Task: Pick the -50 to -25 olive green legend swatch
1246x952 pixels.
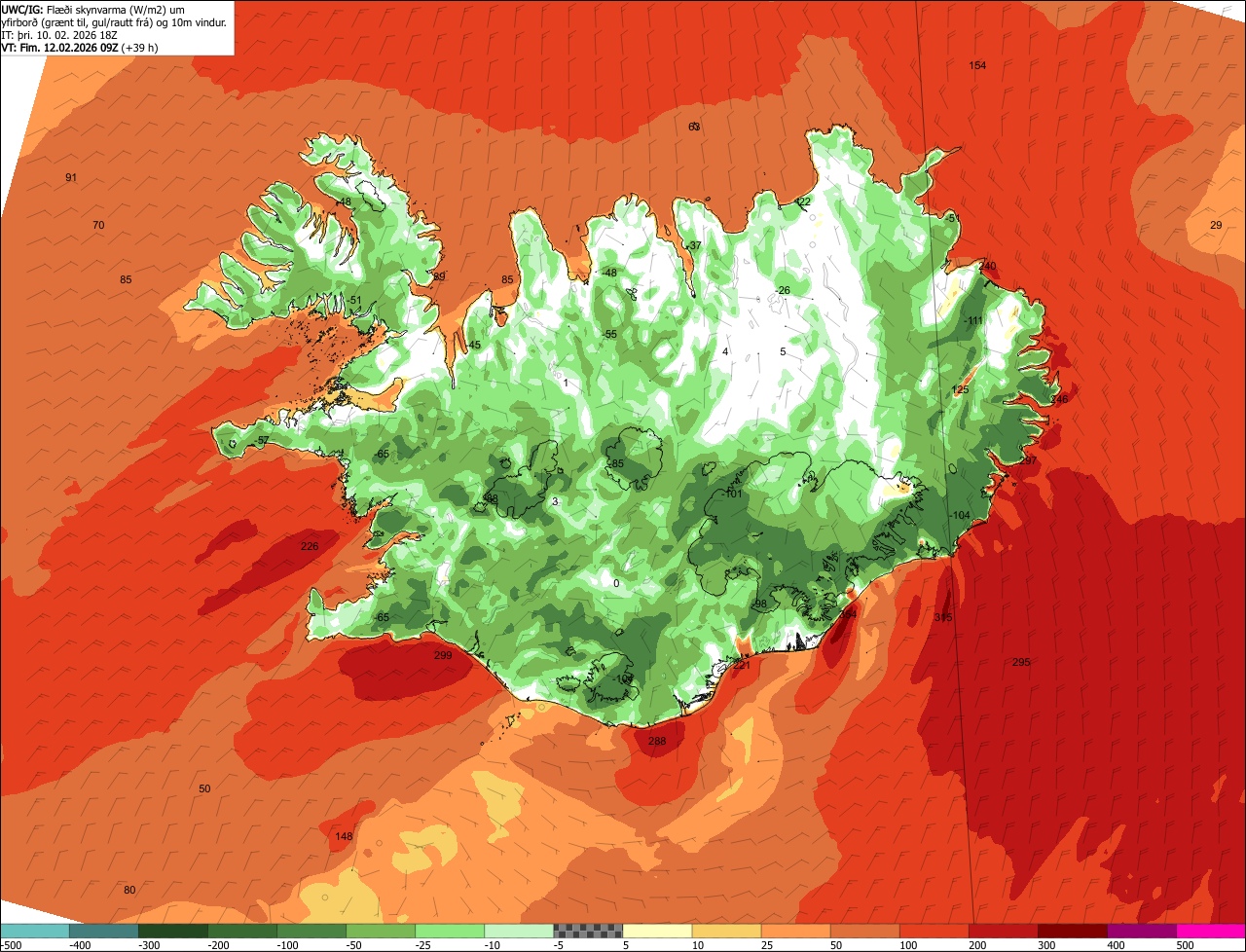Action: click(x=380, y=931)
